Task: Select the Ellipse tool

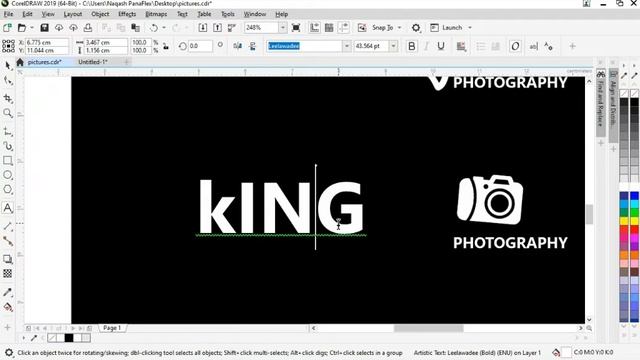Action: tap(8, 175)
